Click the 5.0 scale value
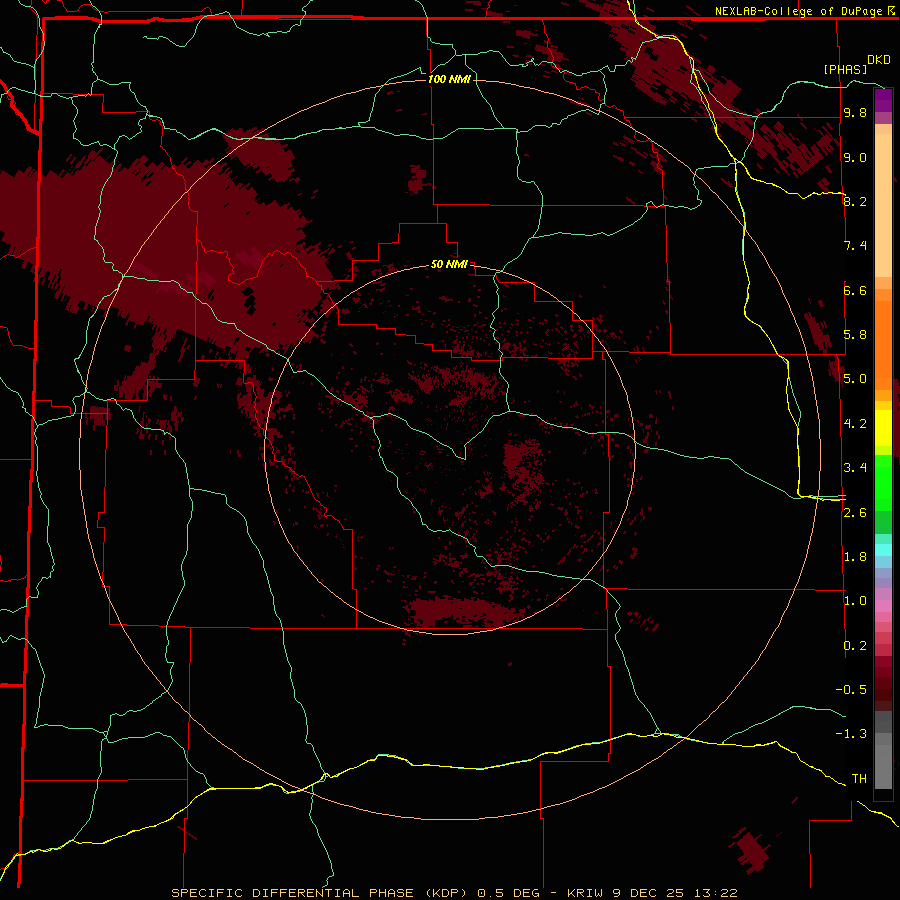This screenshot has height=900, width=900. click(855, 379)
